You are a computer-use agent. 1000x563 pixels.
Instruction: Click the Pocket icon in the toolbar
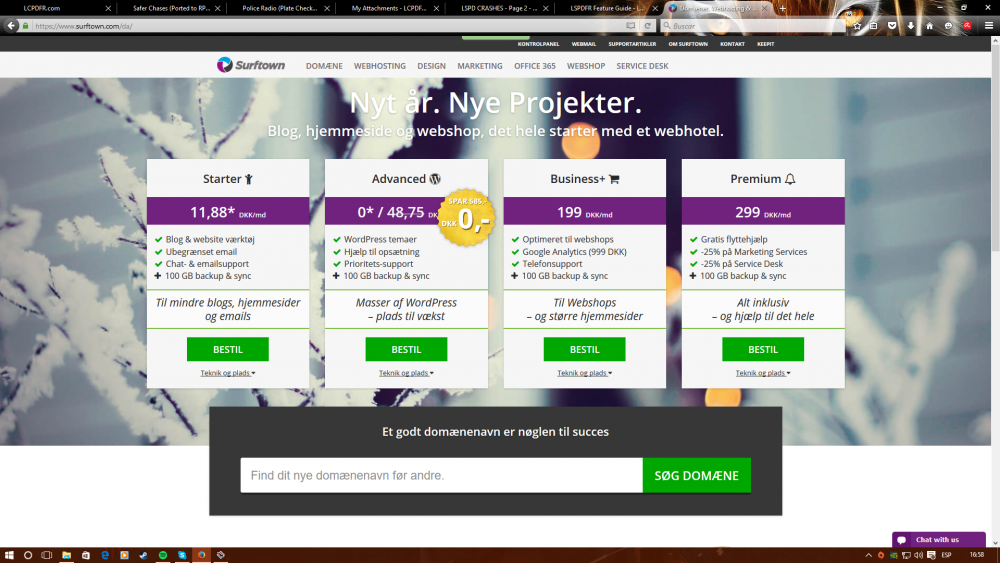click(892, 26)
